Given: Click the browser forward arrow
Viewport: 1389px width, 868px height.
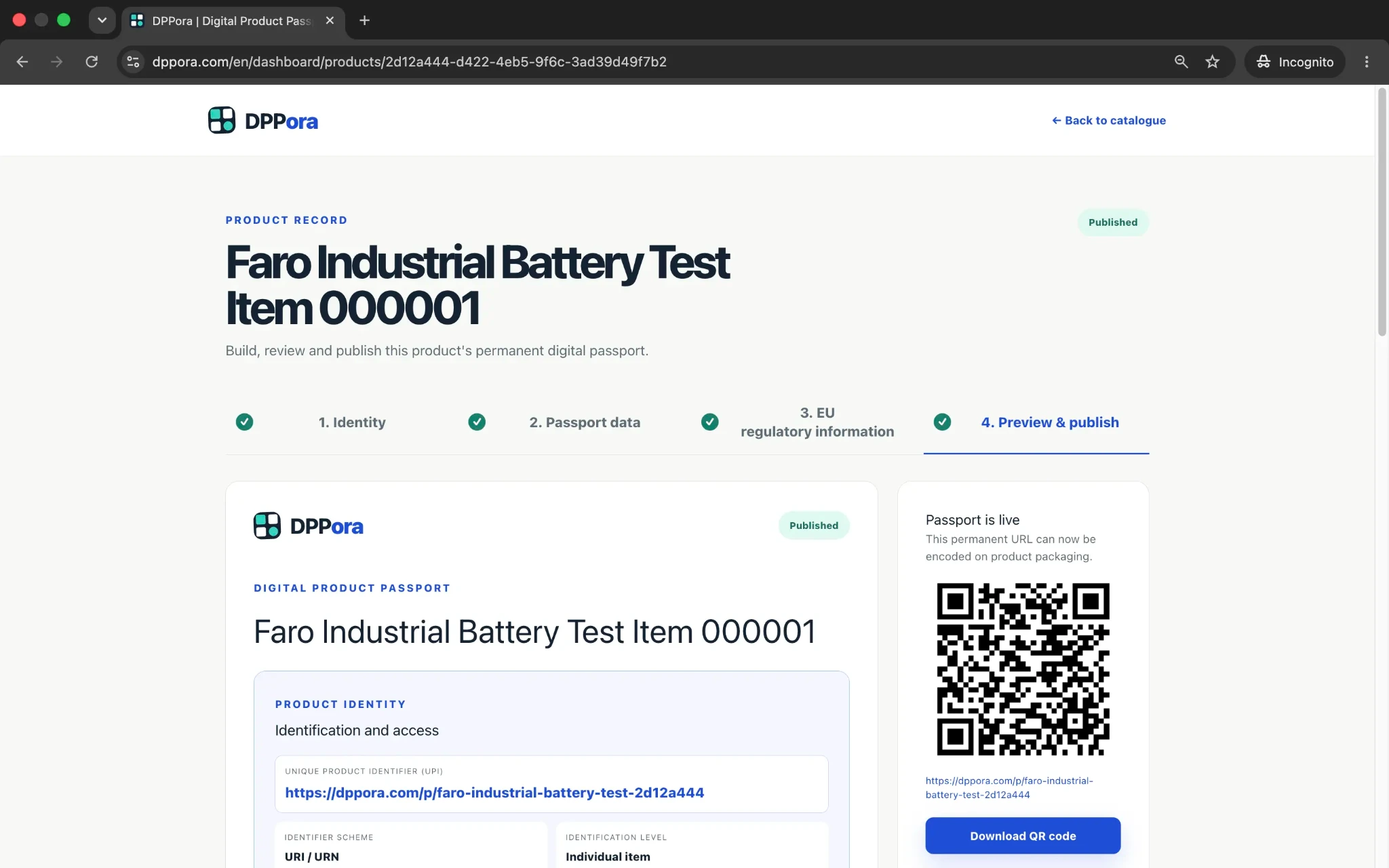Looking at the screenshot, I should point(57,62).
